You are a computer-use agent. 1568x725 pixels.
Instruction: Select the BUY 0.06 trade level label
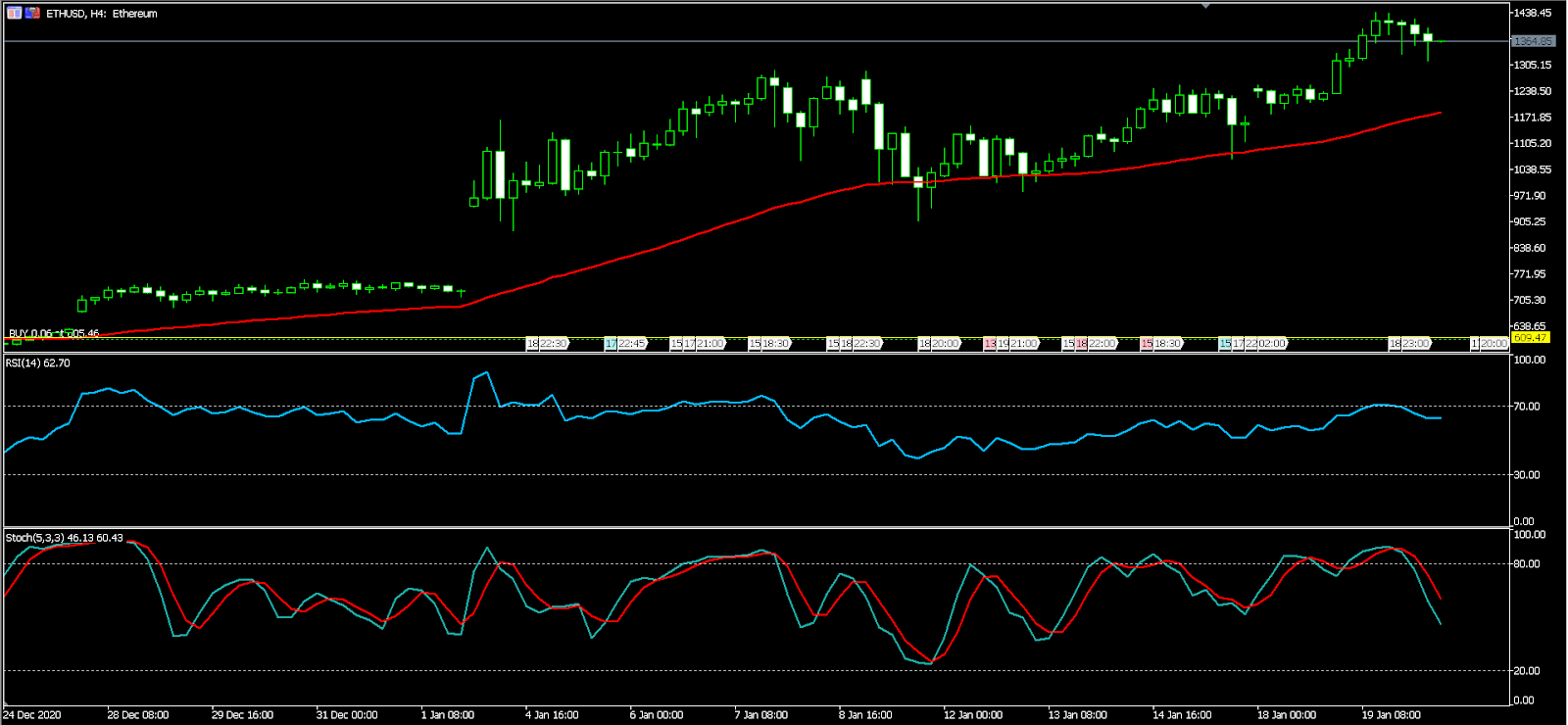(53, 334)
